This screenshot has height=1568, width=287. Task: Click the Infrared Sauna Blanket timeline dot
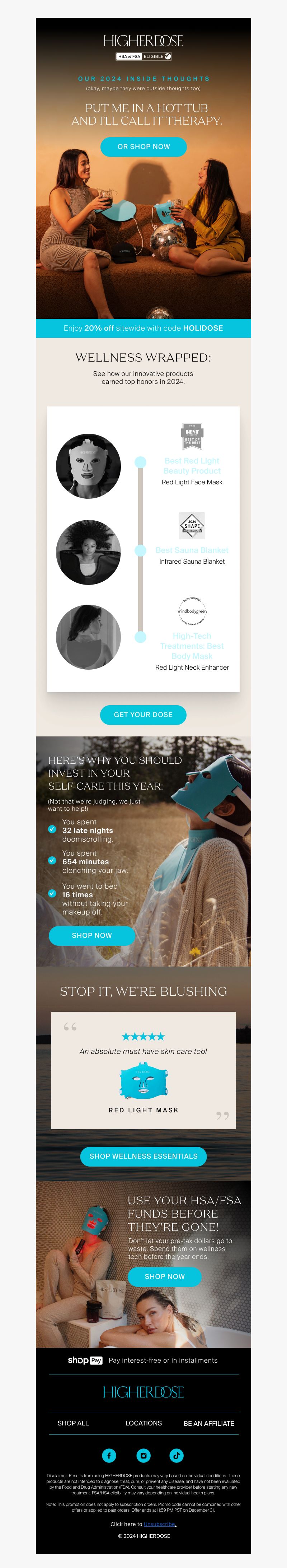[x=141, y=550]
